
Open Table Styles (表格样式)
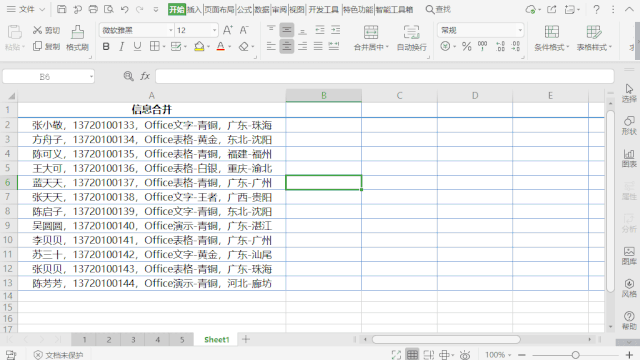594,38
